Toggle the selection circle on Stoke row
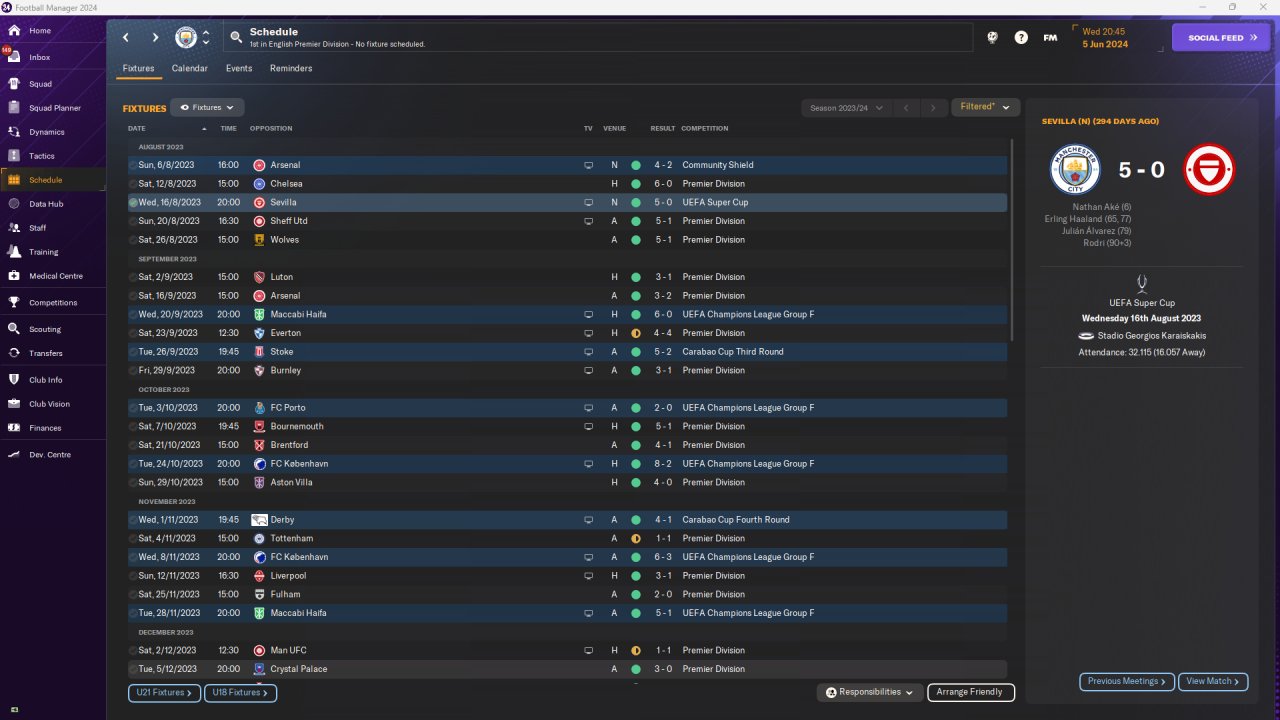The width and height of the screenshot is (1280, 720). point(133,352)
